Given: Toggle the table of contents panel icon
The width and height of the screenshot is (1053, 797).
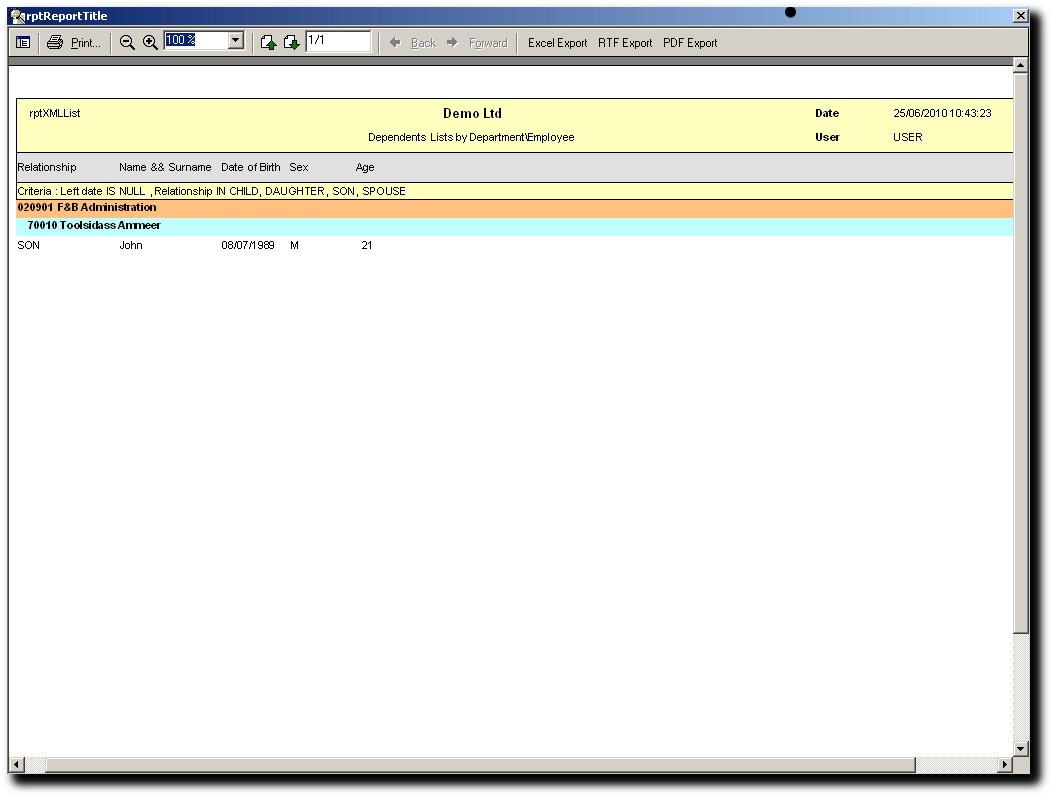Looking at the screenshot, I should click(x=23, y=43).
